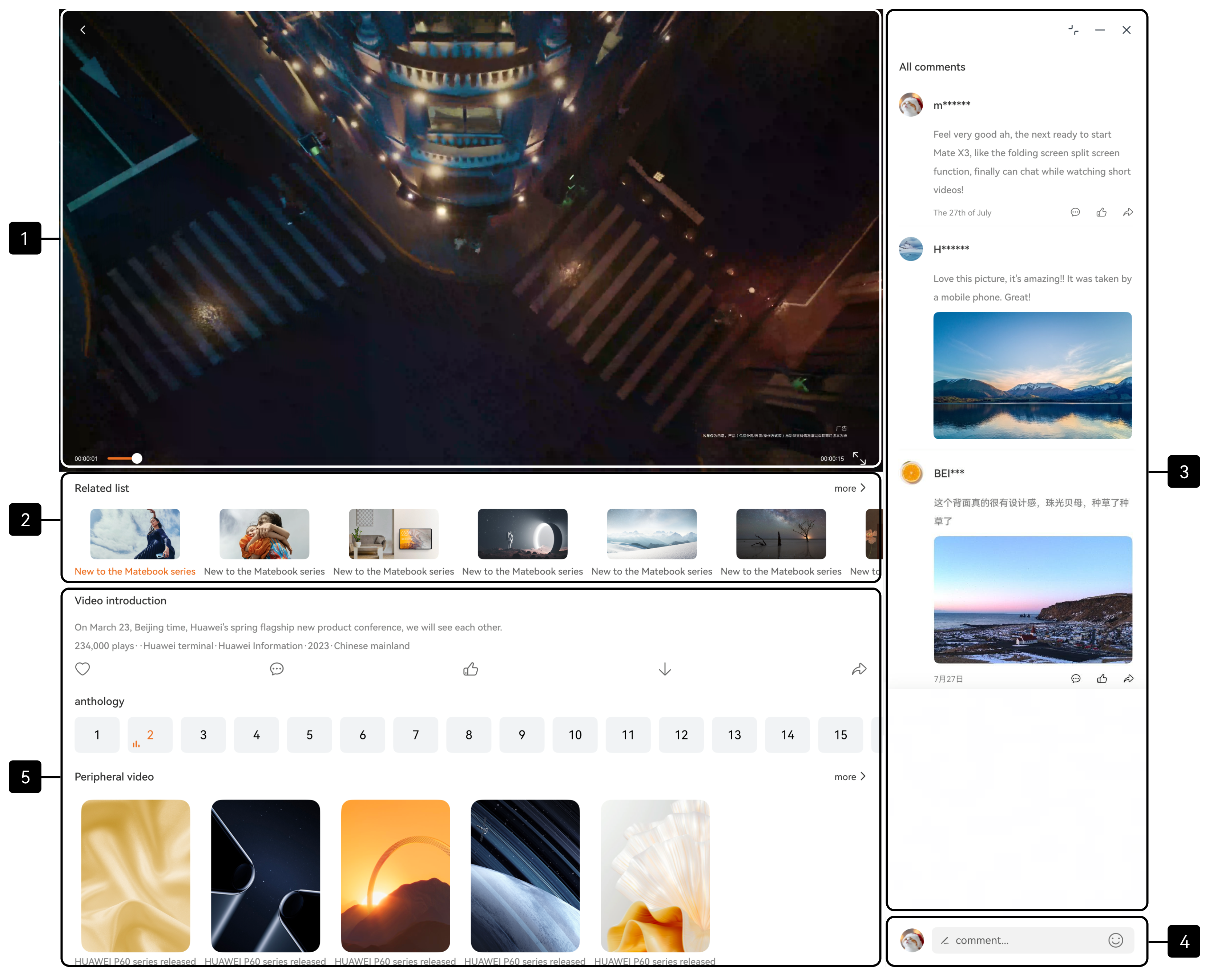Expand Peripheral video with the more chevron
Viewport: 1209px width, 980px height.
850,777
